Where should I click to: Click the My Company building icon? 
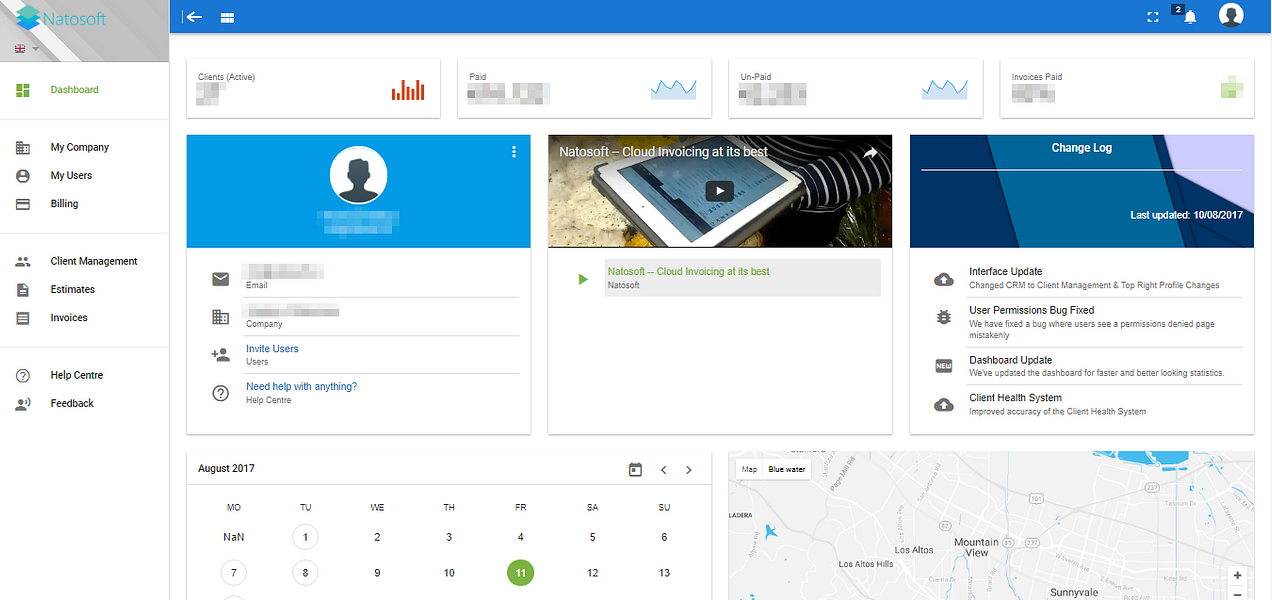tap(23, 147)
